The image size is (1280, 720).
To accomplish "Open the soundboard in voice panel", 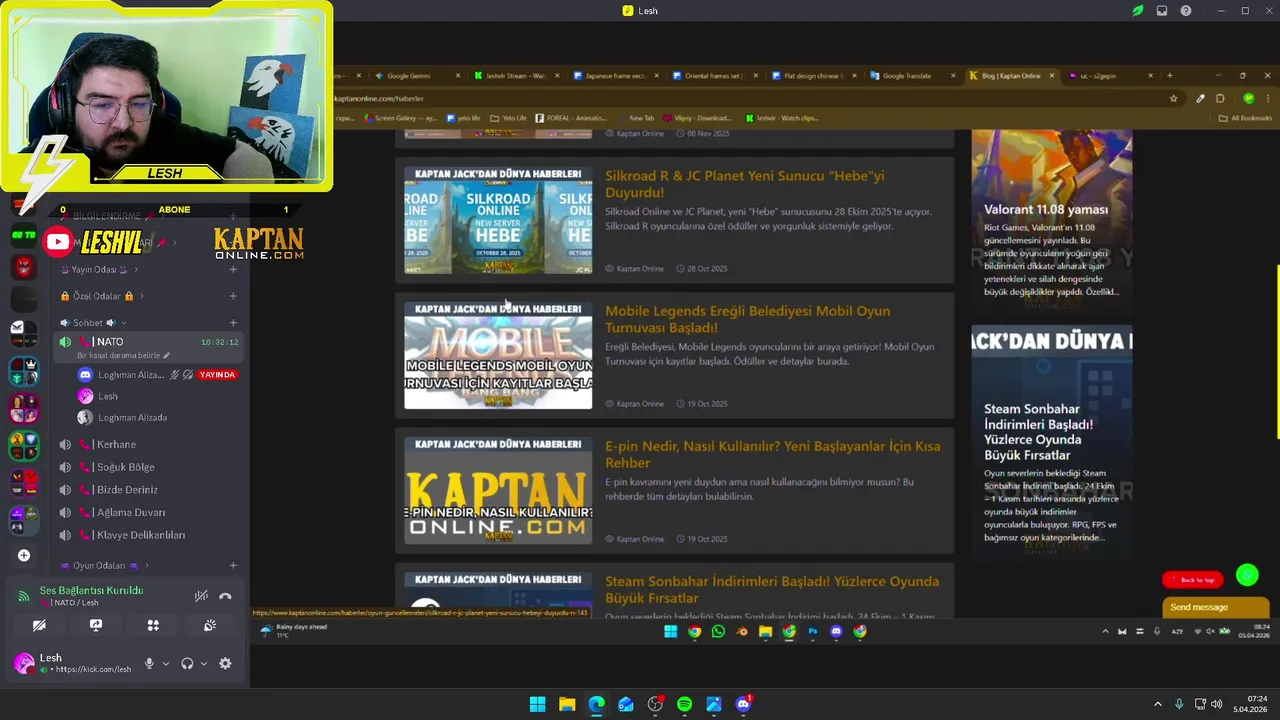I will pyautogui.click(x=210, y=625).
